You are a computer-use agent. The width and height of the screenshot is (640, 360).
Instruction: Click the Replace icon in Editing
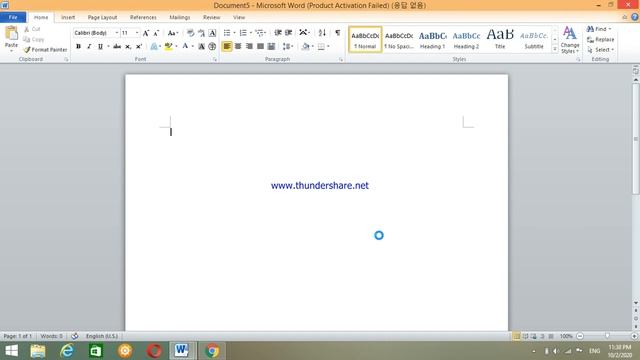[590, 39]
